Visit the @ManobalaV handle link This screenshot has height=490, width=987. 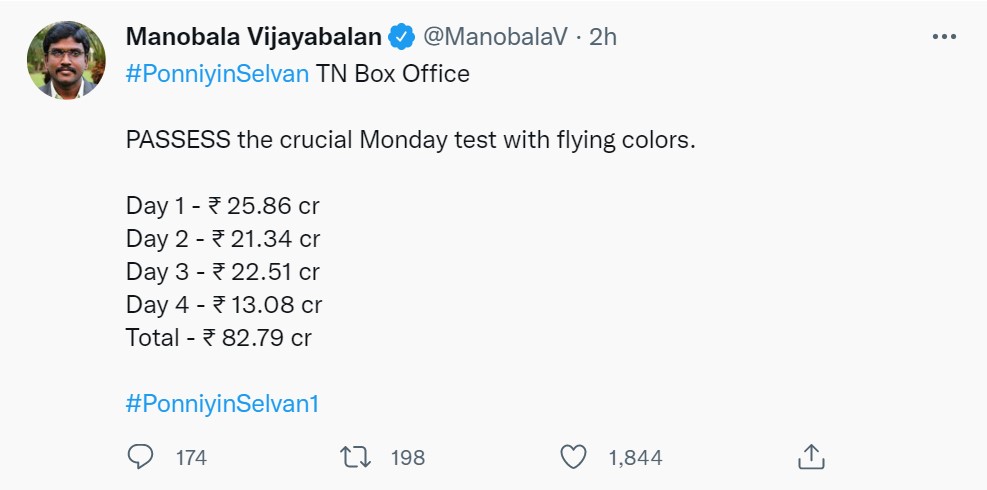pos(495,38)
